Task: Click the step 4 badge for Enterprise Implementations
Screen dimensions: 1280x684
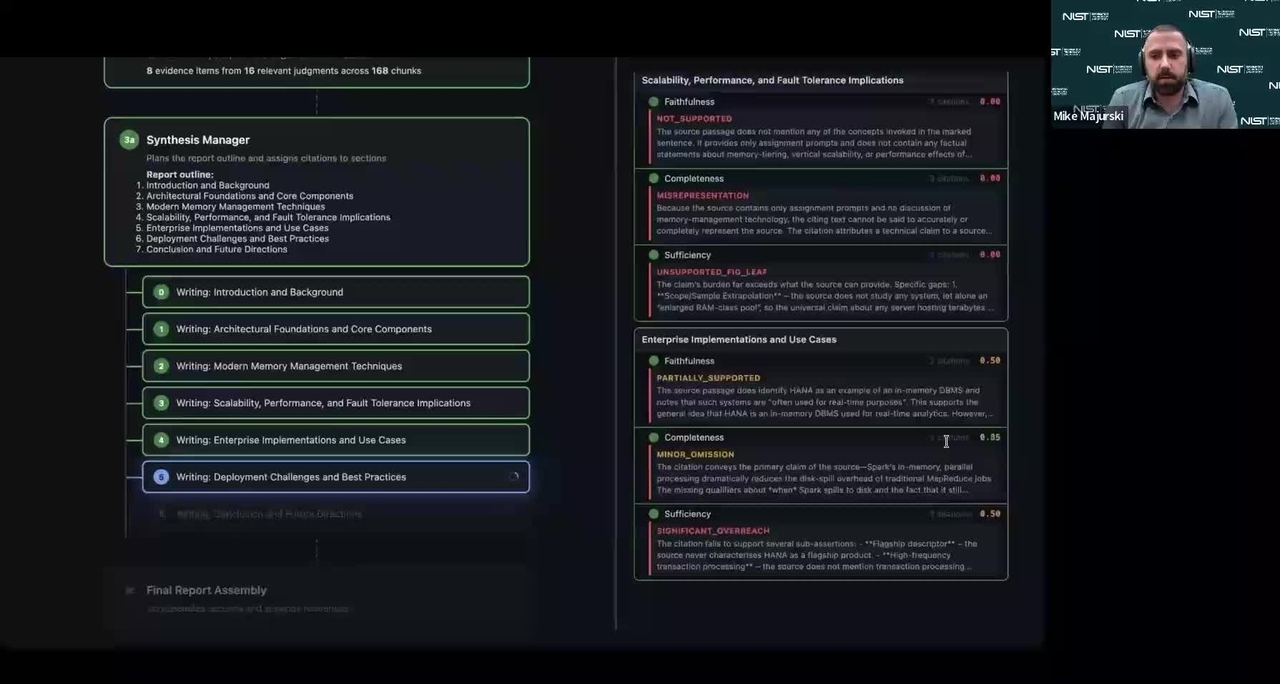Action: point(161,440)
